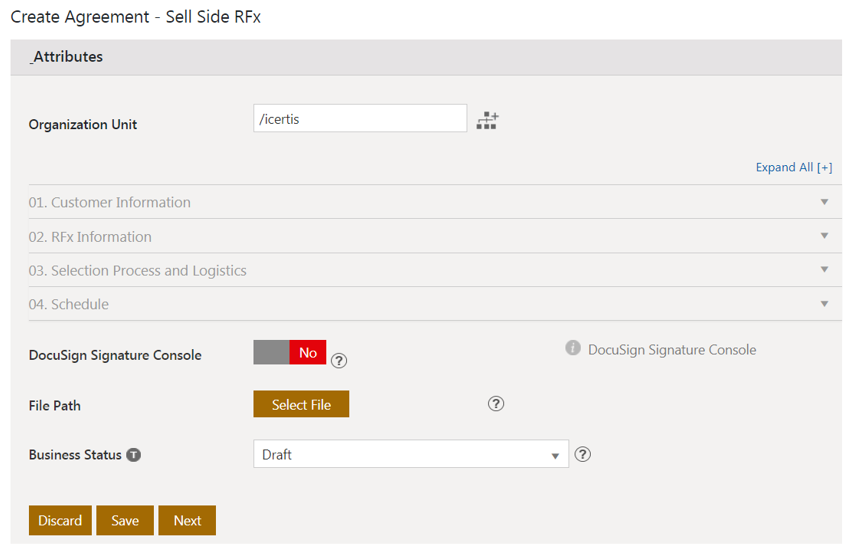Click the Discard button
Screen dimensions: 849x545
pos(60,520)
